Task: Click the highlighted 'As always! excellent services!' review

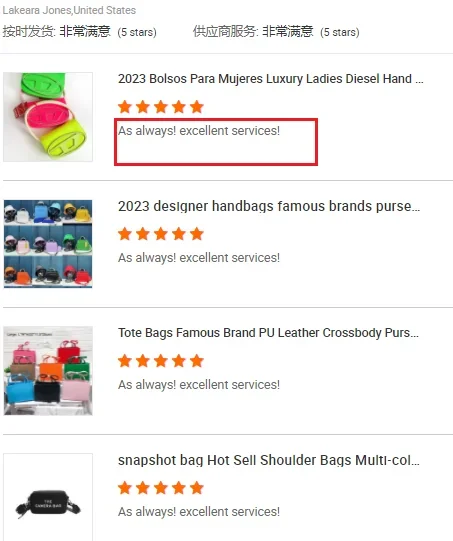Action: [x=199, y=131]
